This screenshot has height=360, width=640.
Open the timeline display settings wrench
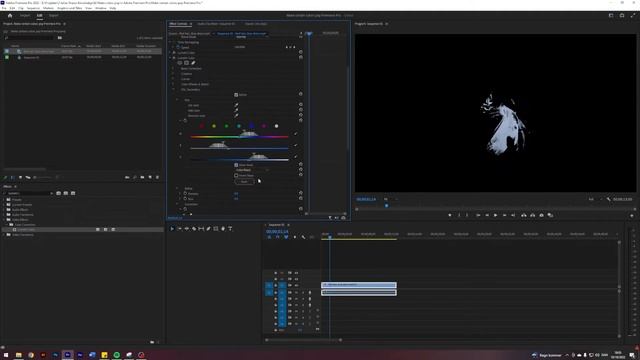[303, 237]
